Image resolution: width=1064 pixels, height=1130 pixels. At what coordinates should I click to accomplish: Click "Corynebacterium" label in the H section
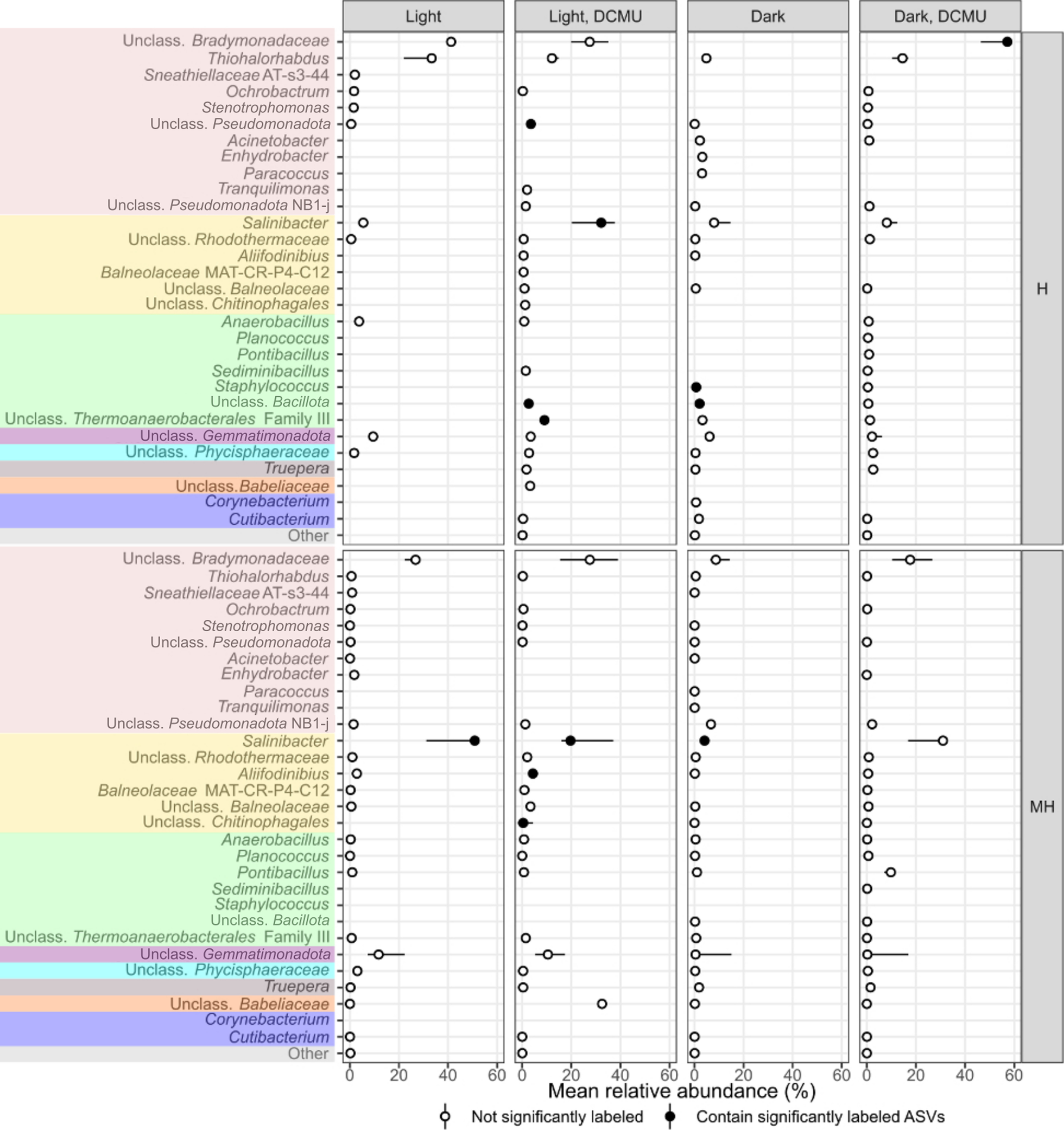(267, 501)
